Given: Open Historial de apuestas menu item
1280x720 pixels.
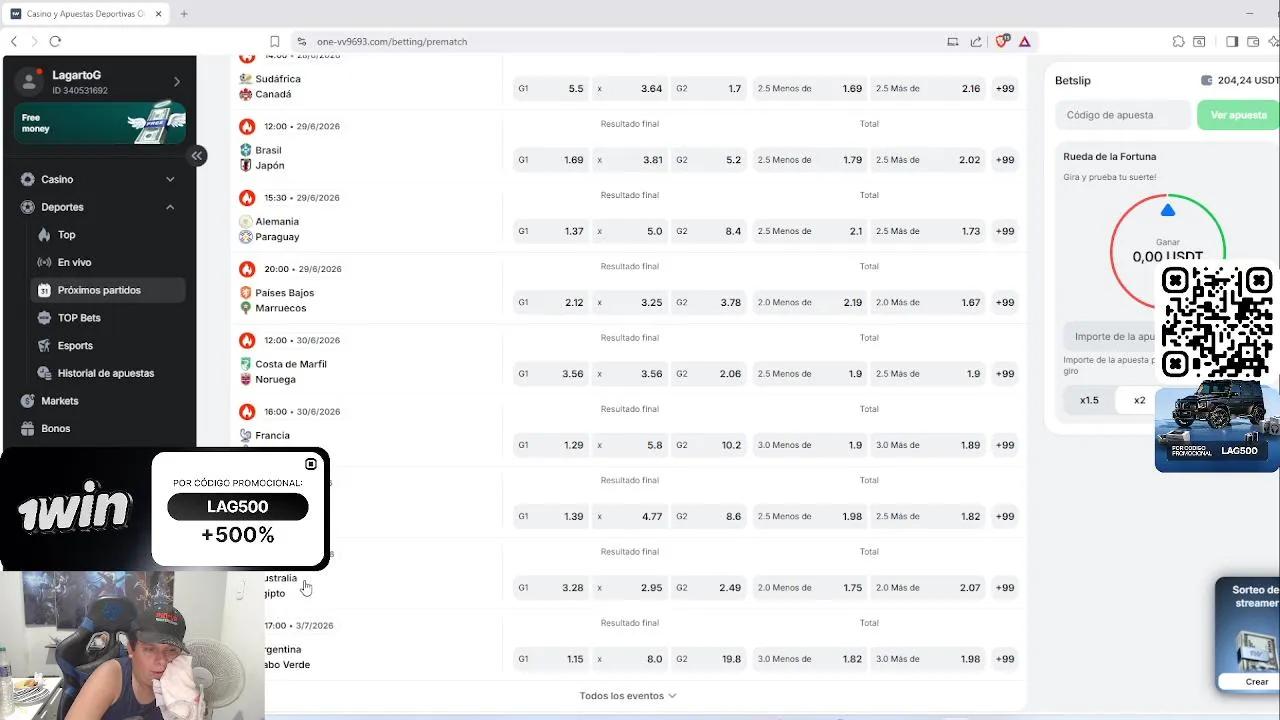Looking at the screenshot, I should tap(107, 373).
